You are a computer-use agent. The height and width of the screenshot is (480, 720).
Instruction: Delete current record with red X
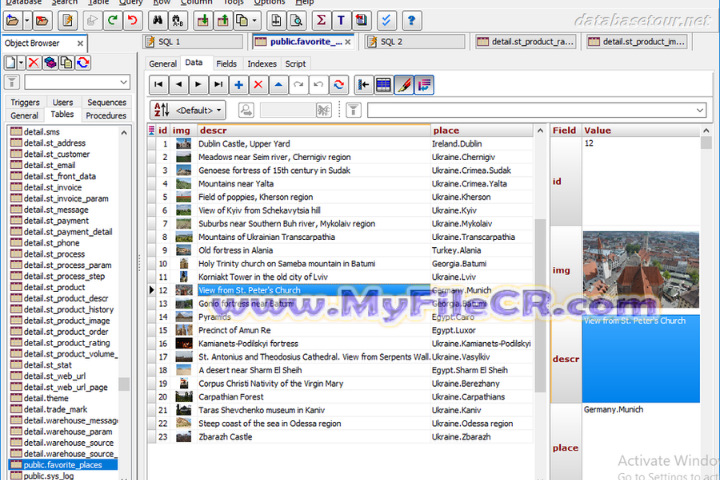click(259, 85)
